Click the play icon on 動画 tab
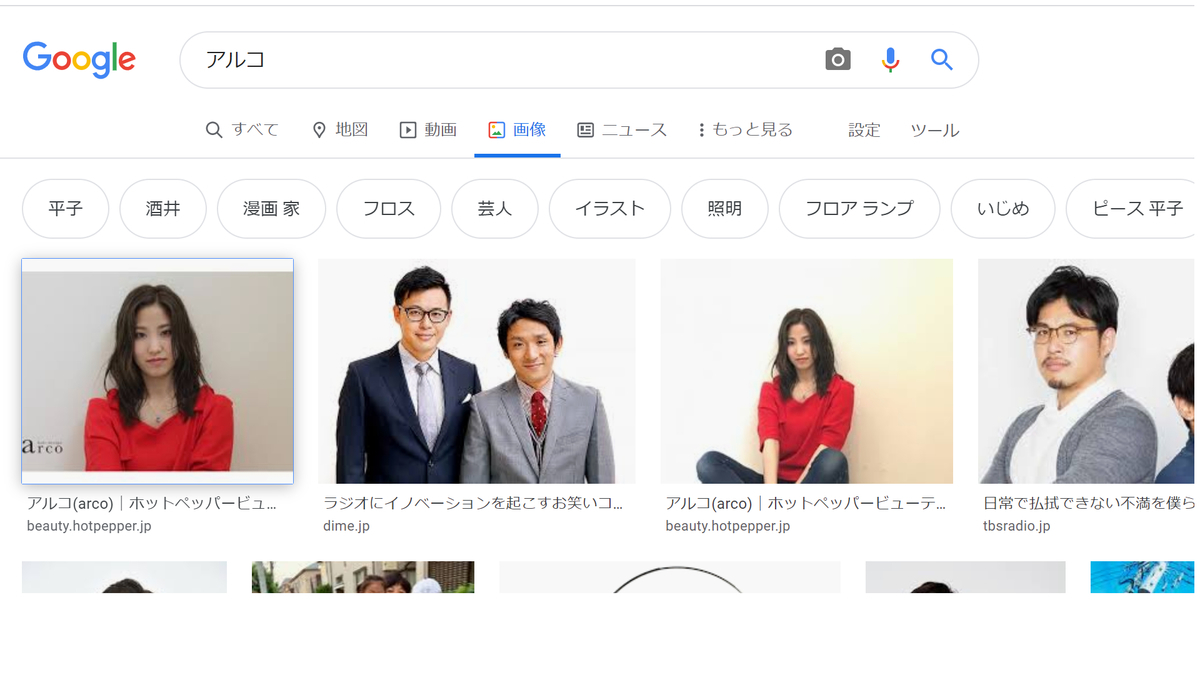The height and width of the screenshot is (675, 1200). point(408,130)
